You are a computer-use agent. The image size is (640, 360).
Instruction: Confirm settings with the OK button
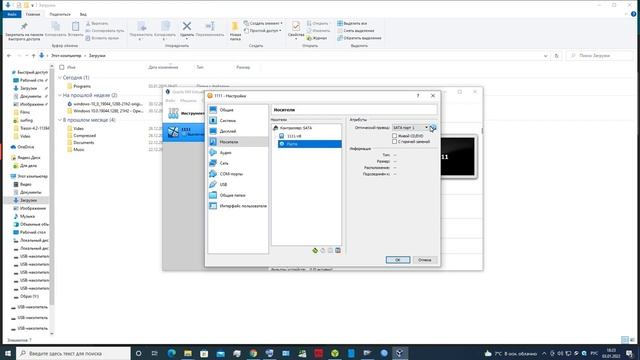pos(398,260)
